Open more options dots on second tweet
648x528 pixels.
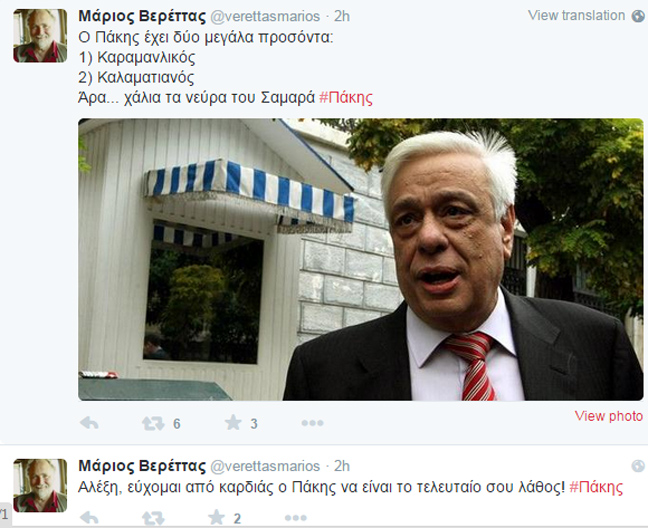click(x=296, y=518)
